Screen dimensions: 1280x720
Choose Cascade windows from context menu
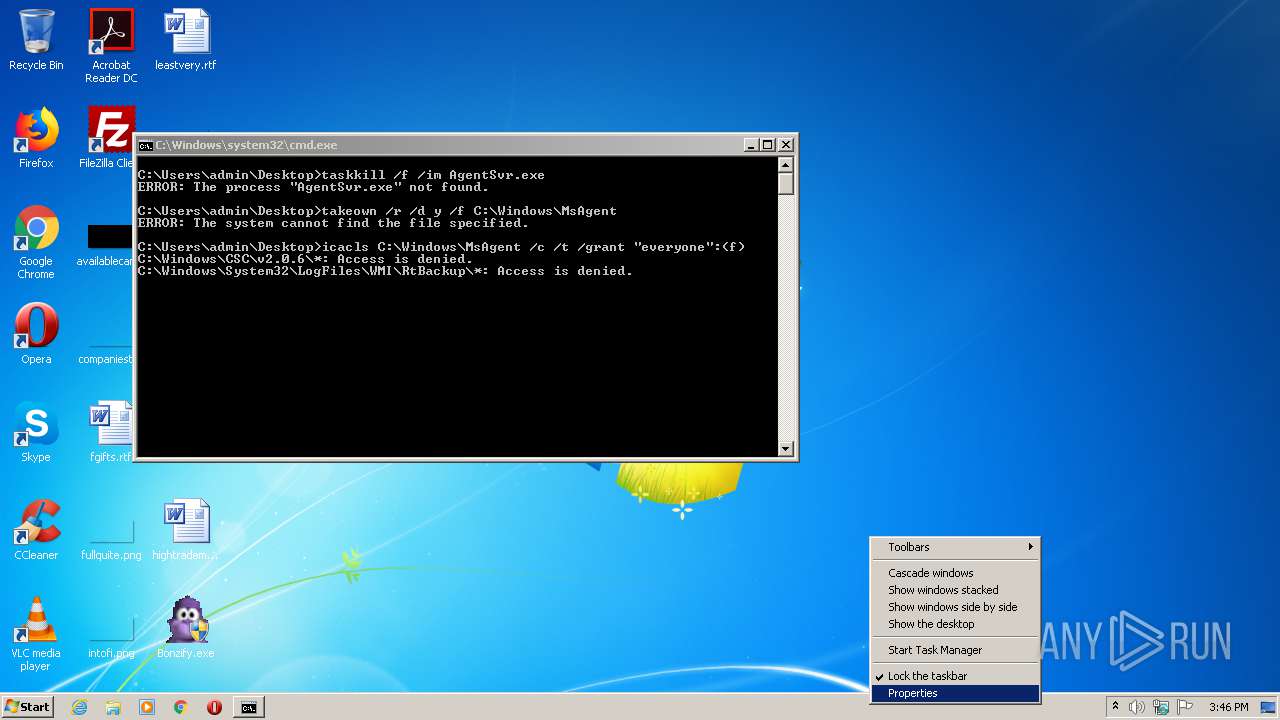(x=955, y=573)
